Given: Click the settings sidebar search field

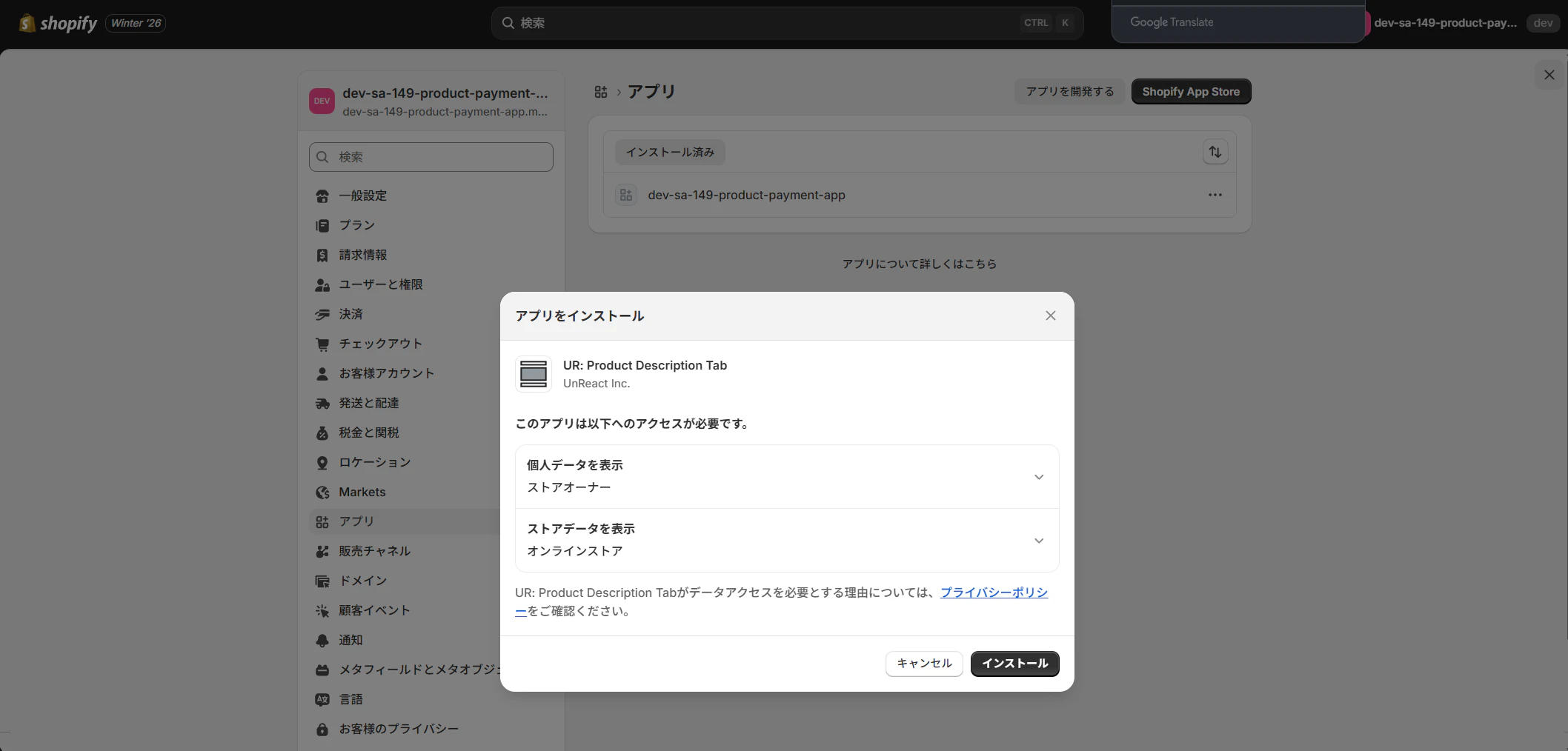Looking at the screenshot, I should [431, 157].
